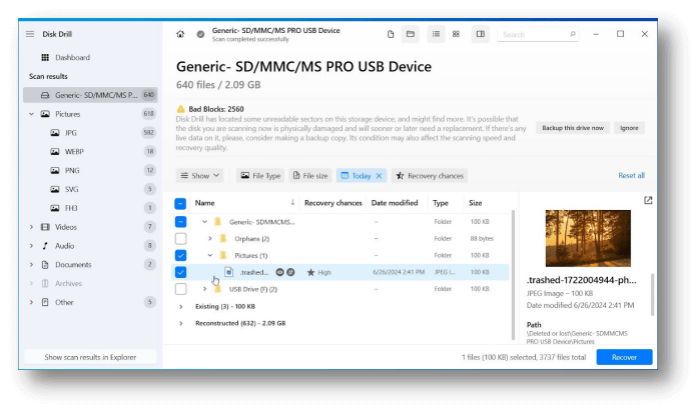Viewport: 699px width, 412px height.
Task: Select the list view layout icon
Action: tap(436, 34)
